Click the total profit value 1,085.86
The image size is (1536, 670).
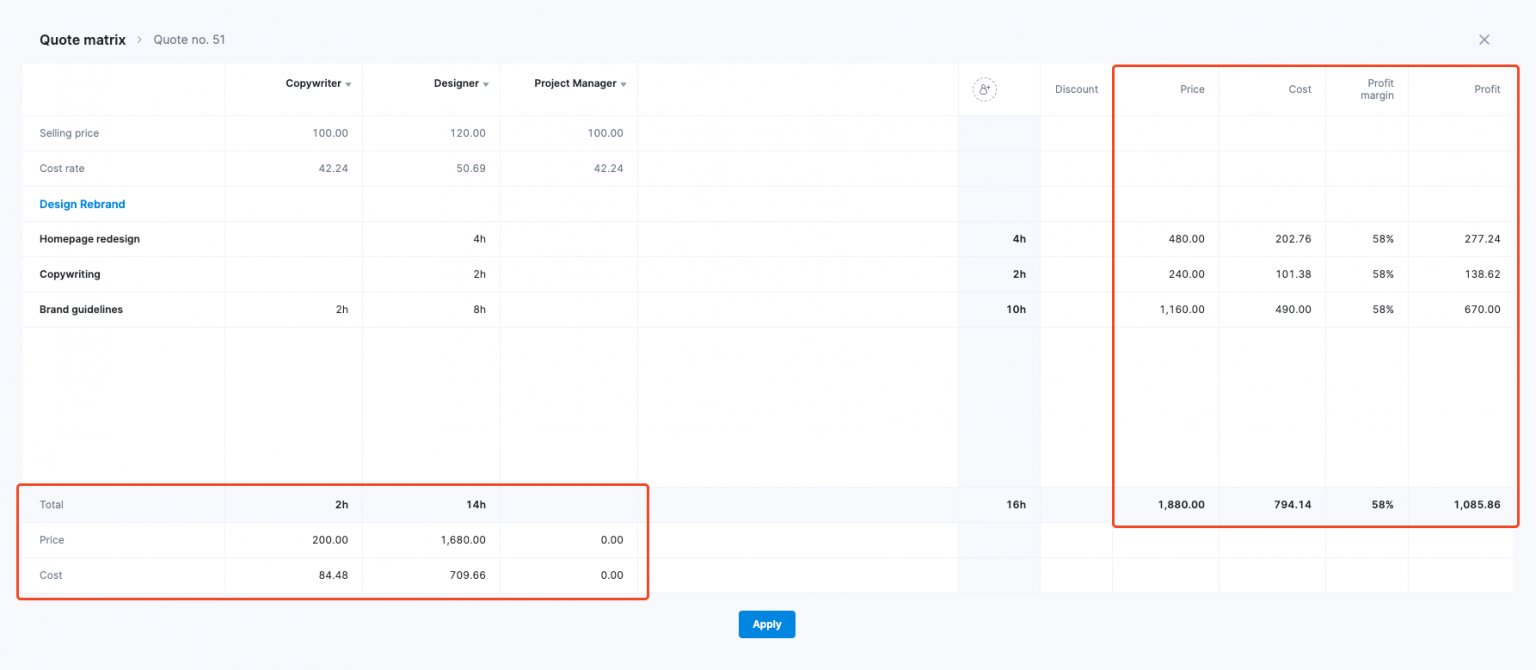coord(1476,505)
